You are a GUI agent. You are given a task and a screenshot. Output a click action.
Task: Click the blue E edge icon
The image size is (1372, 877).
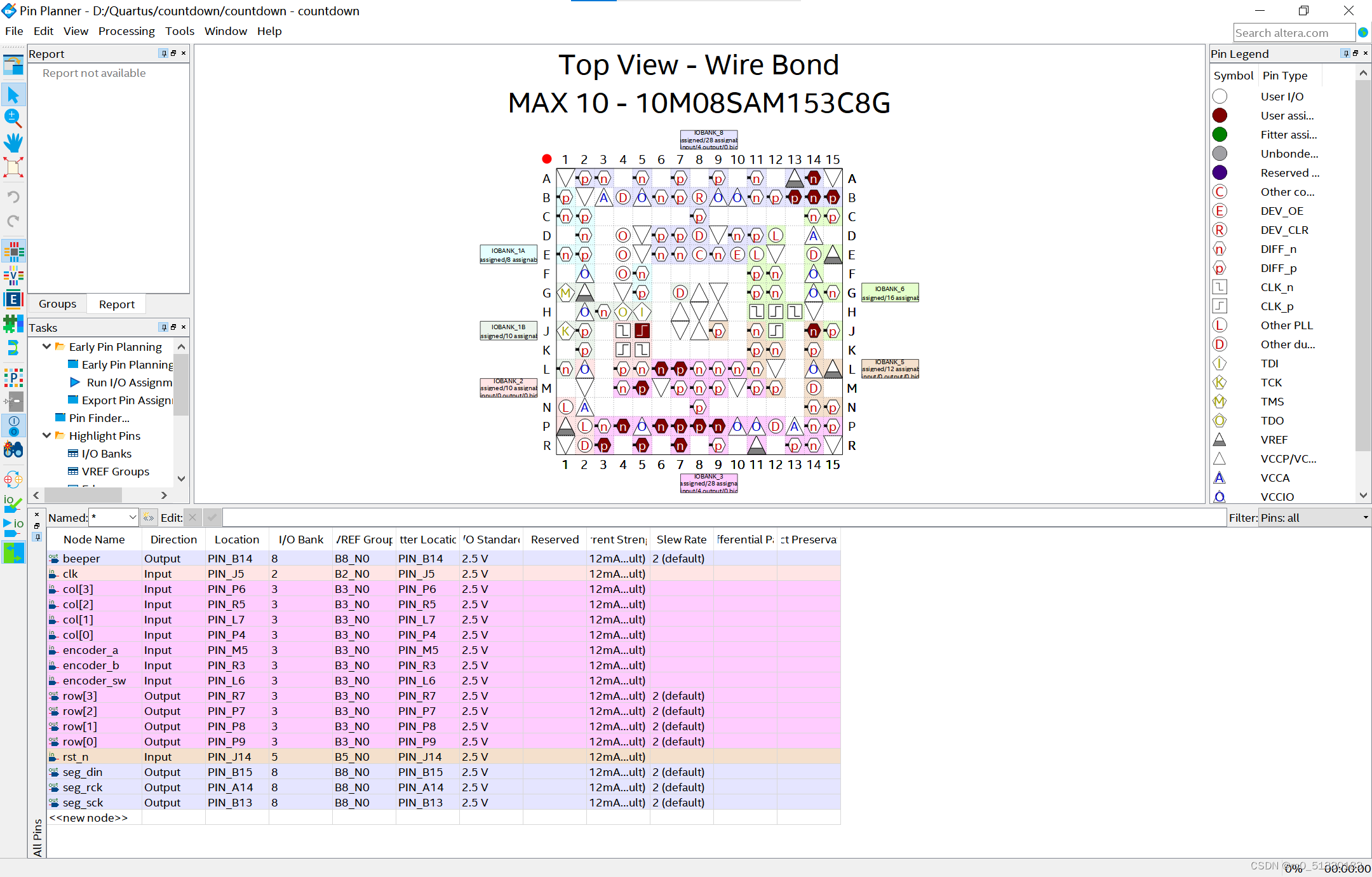tap(13, 299)
